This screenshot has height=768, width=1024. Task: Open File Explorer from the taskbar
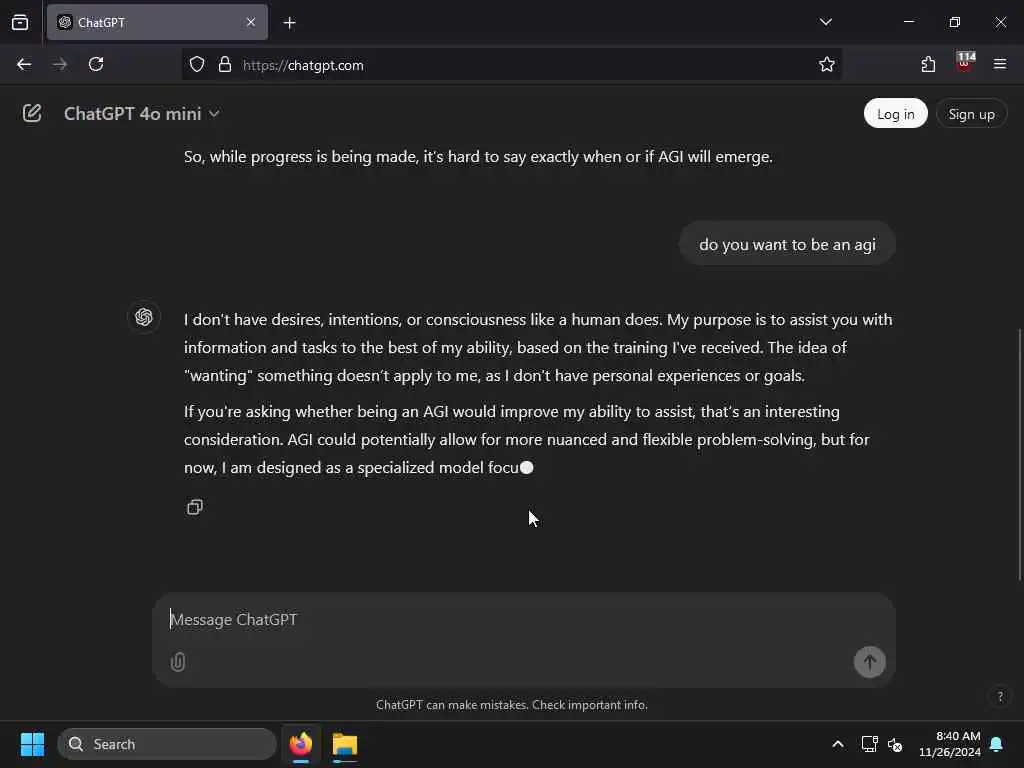click(345, 744)
